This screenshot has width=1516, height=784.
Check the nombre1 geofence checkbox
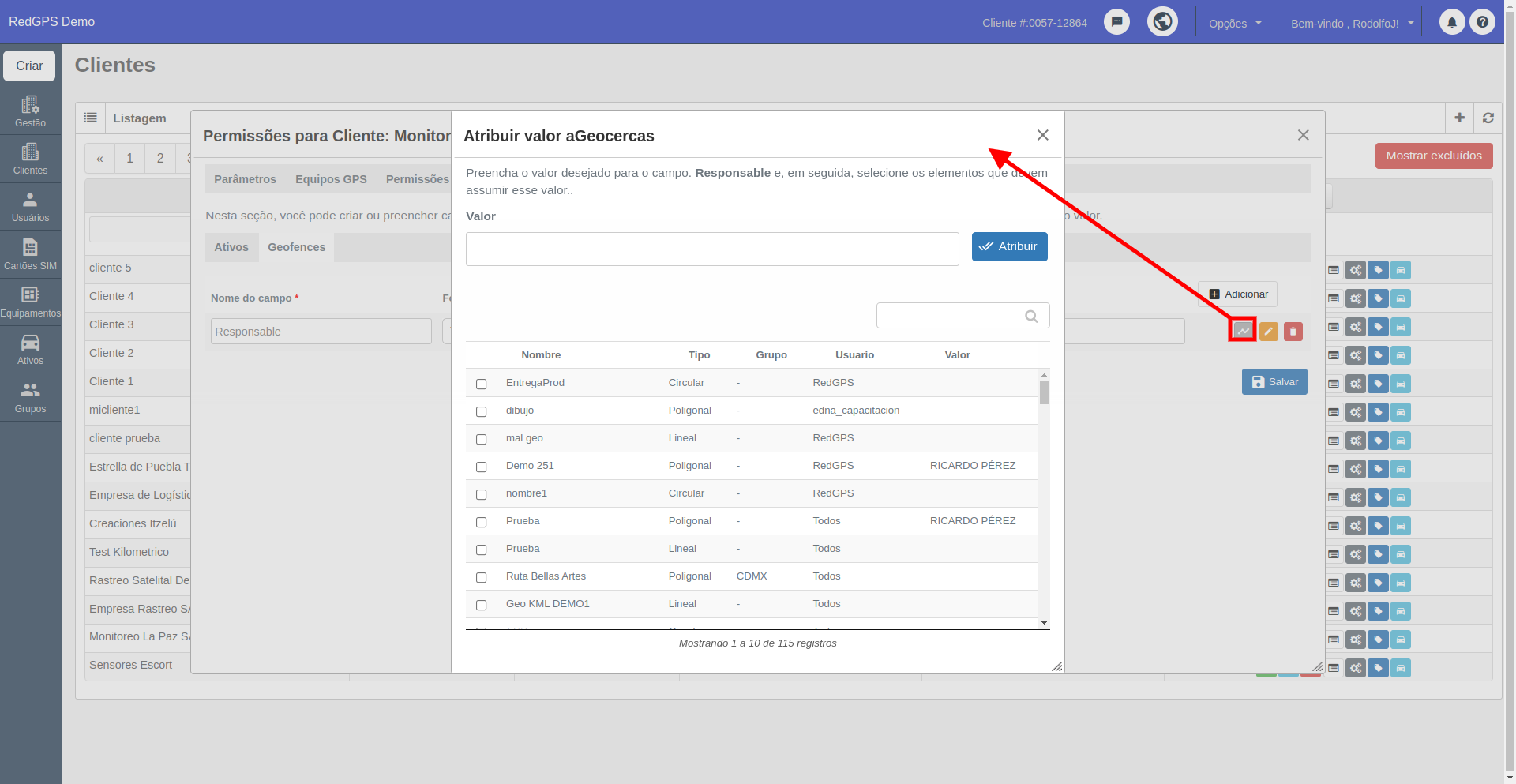coord(481,494)
